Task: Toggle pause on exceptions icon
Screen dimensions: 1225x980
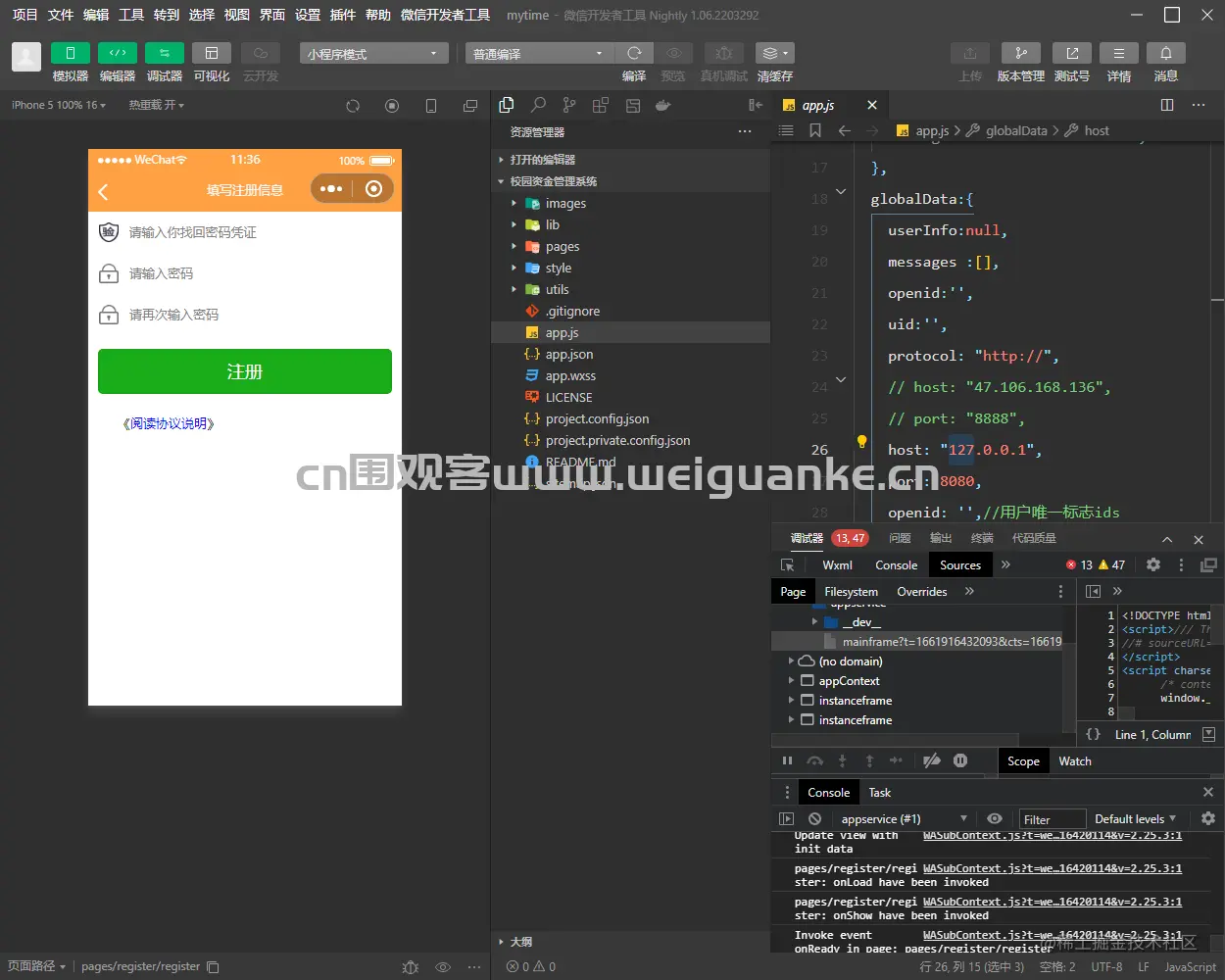Action: coord(960,760)
